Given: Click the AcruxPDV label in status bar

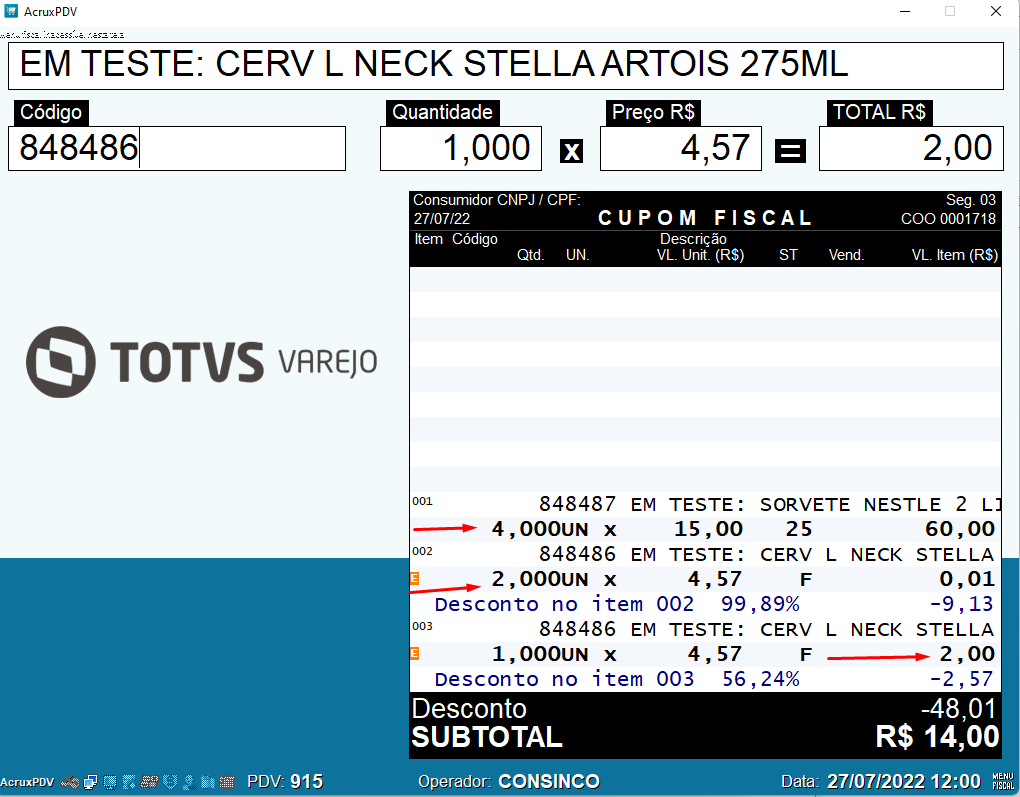Looking at the screenshot, I should (x=27, y=782).
